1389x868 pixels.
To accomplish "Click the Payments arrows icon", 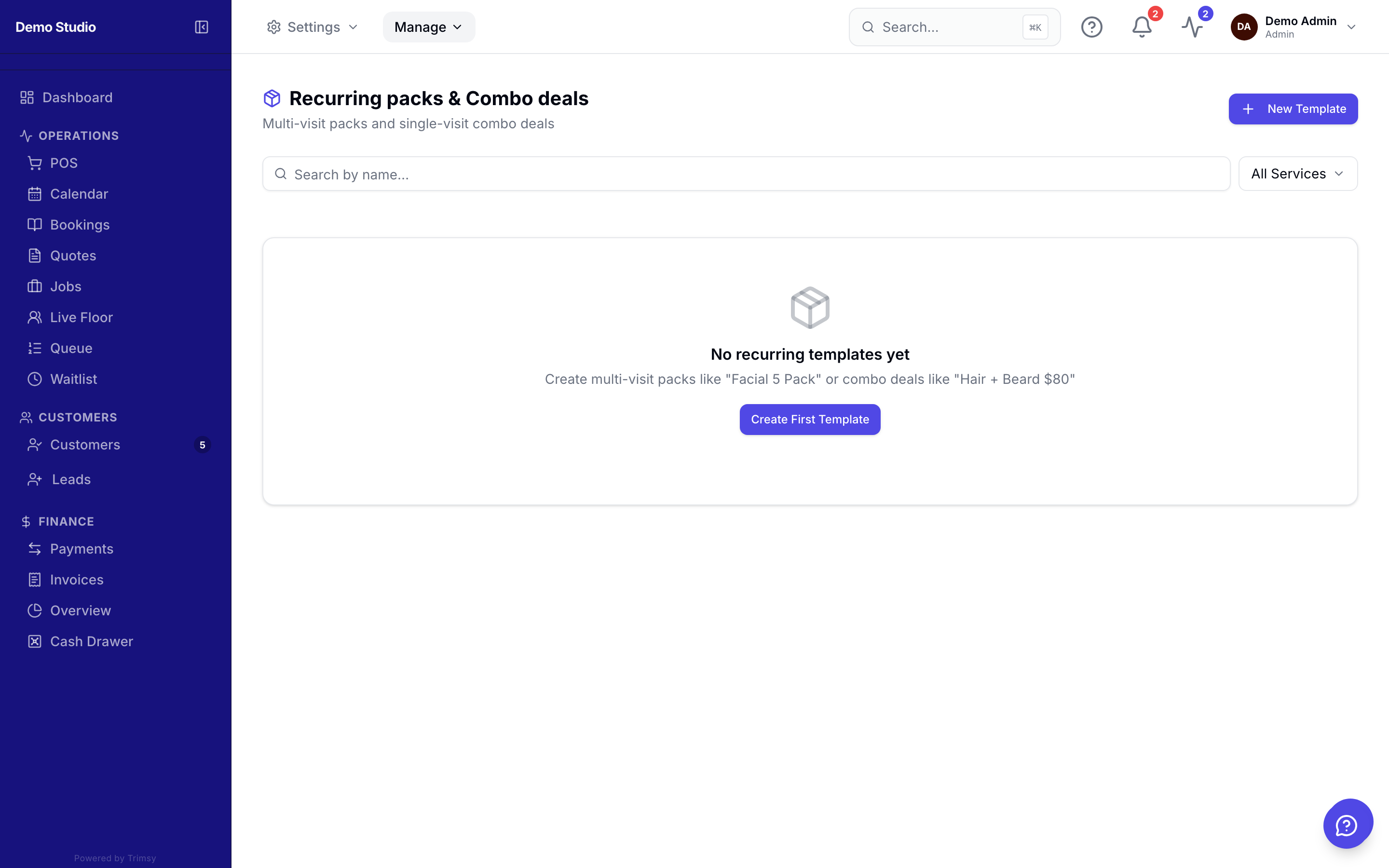I will (34, 549).
